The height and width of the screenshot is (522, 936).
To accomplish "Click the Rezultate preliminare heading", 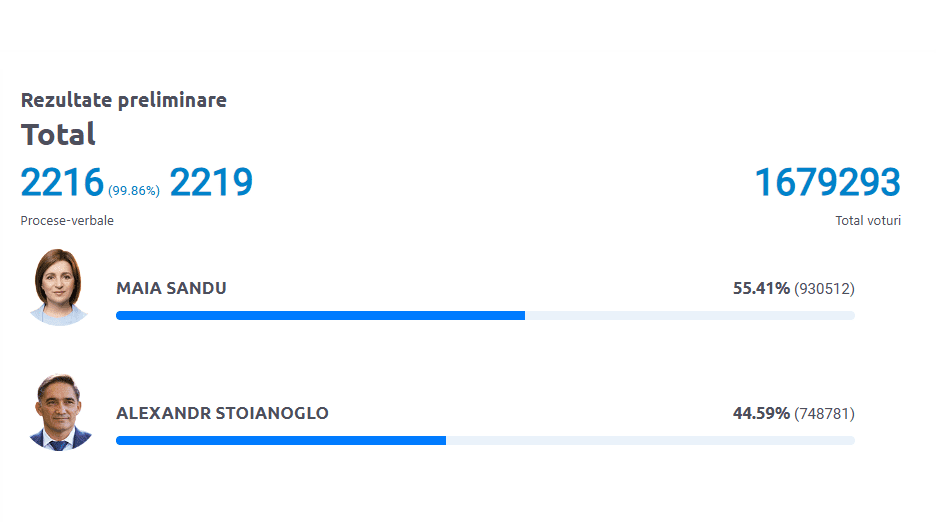I will (x=123, y=100).
